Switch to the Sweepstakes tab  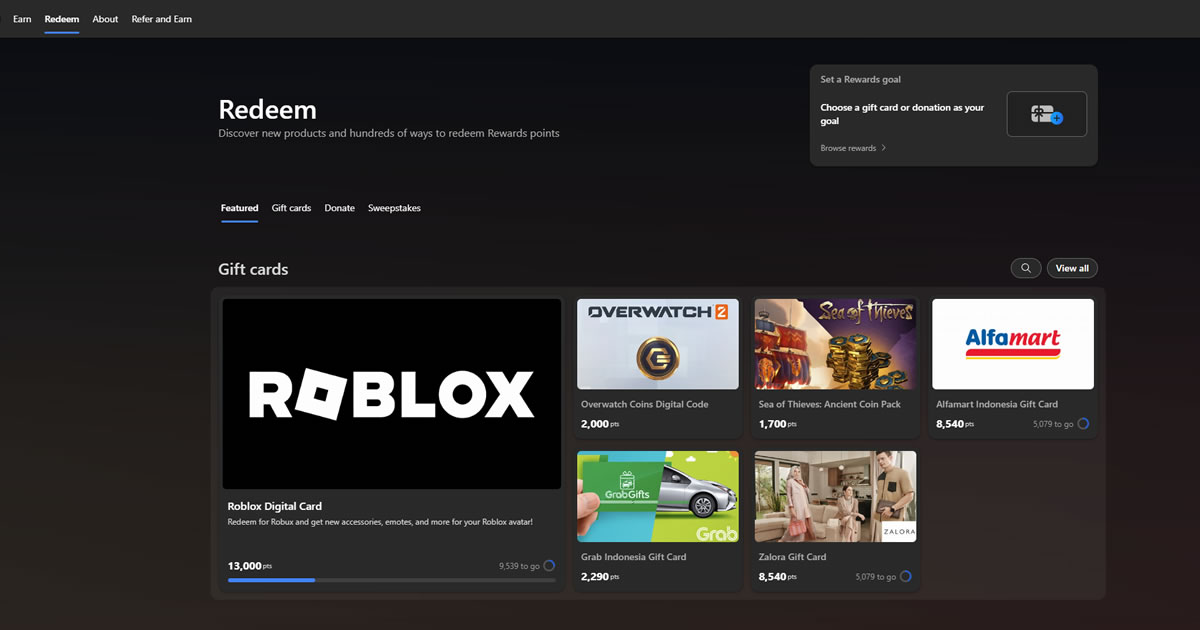394,208
